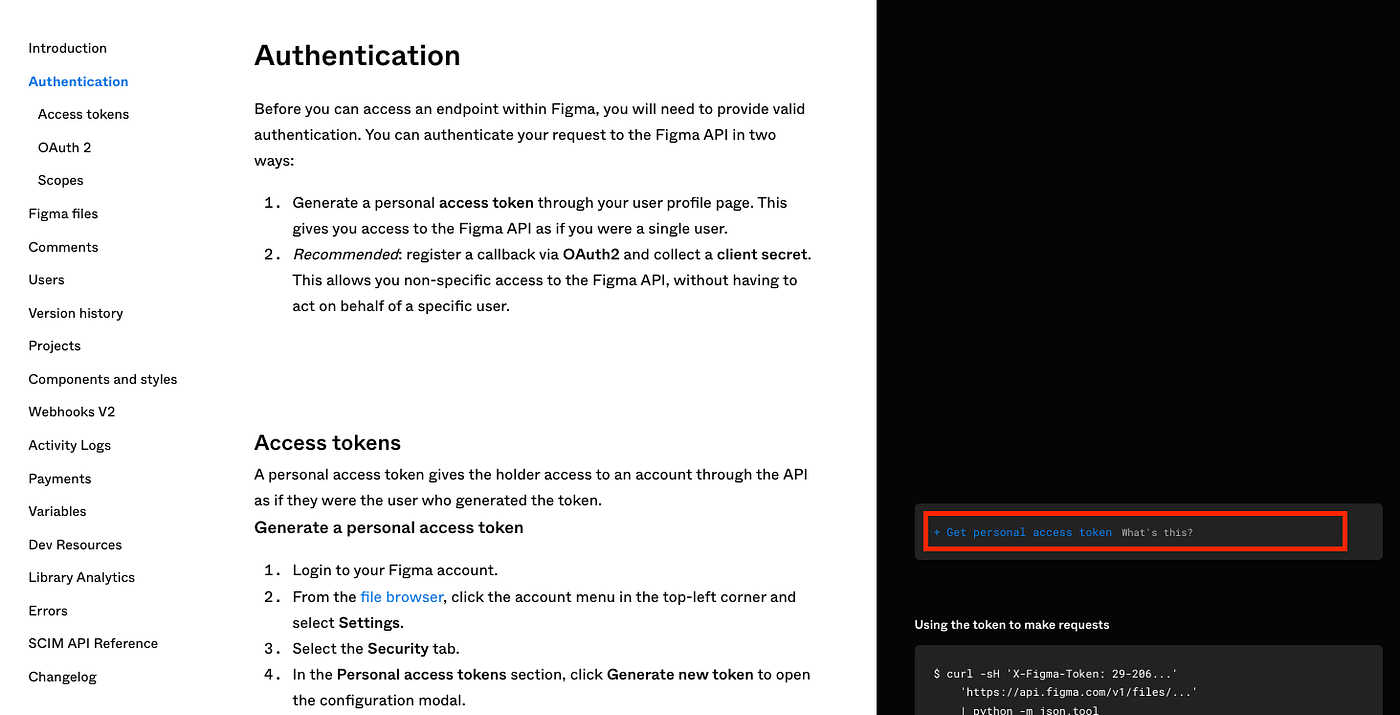The image size is (1400, 715).
Task: Open the Users section
Action: (46, 280)
